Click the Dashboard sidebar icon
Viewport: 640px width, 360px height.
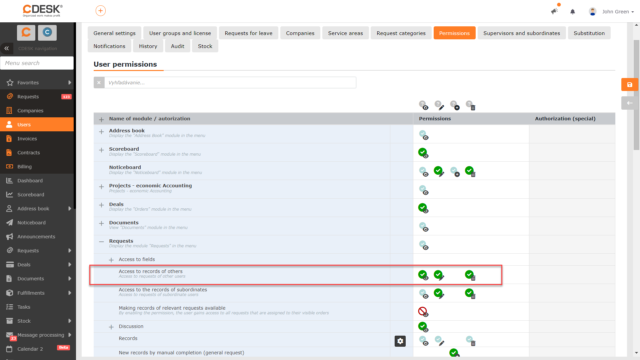click(x=9, y=181)
